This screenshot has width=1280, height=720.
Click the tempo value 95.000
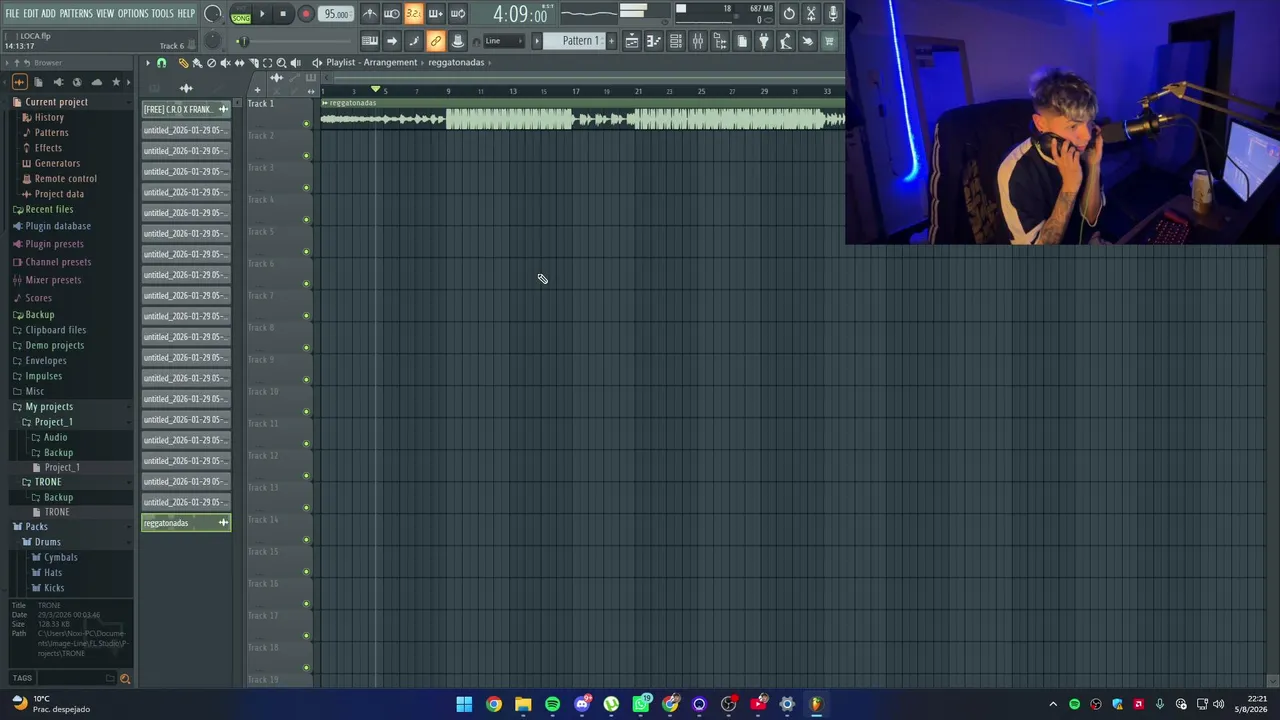click(337, 14)
